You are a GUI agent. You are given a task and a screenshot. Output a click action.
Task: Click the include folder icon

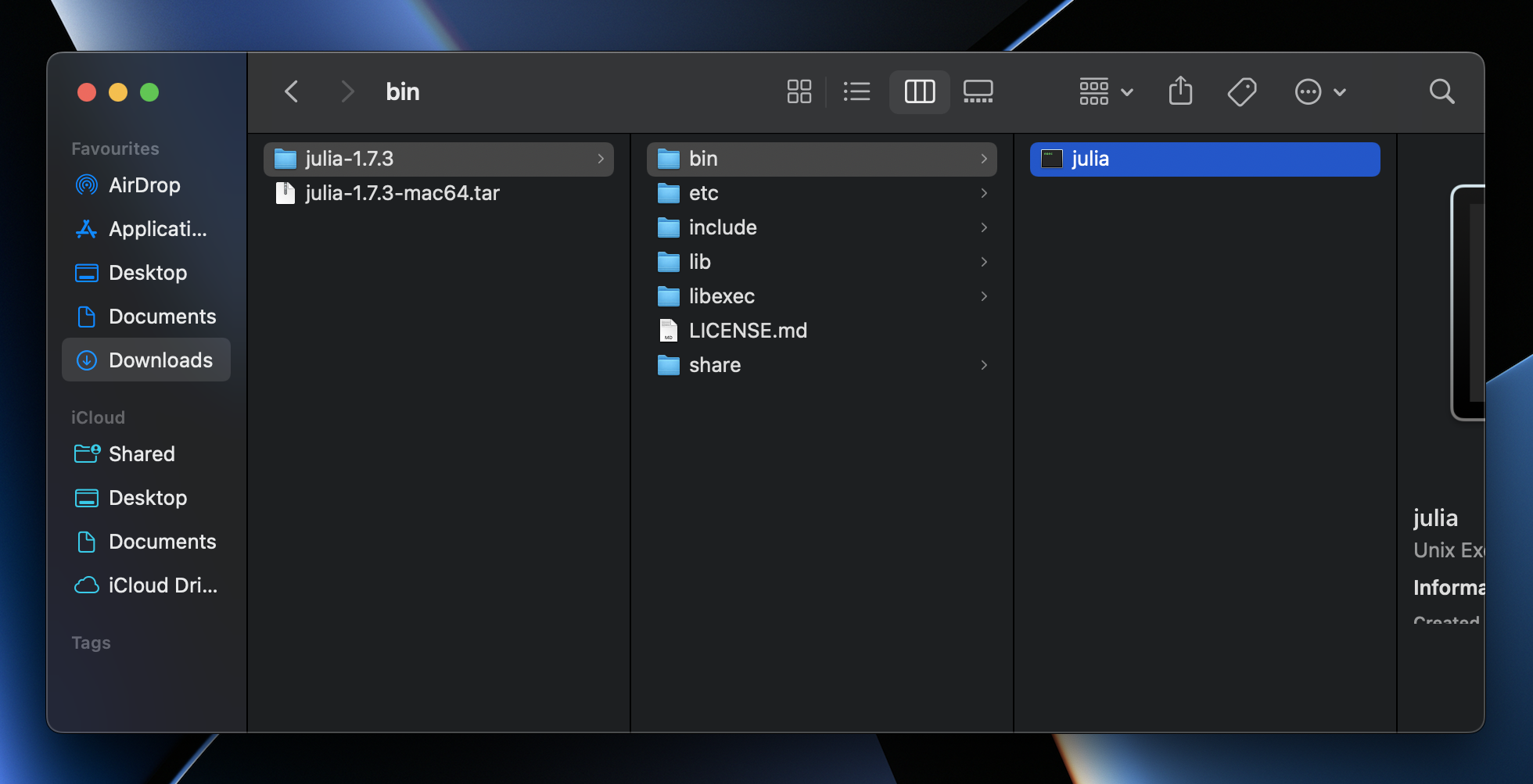[669, 227]
